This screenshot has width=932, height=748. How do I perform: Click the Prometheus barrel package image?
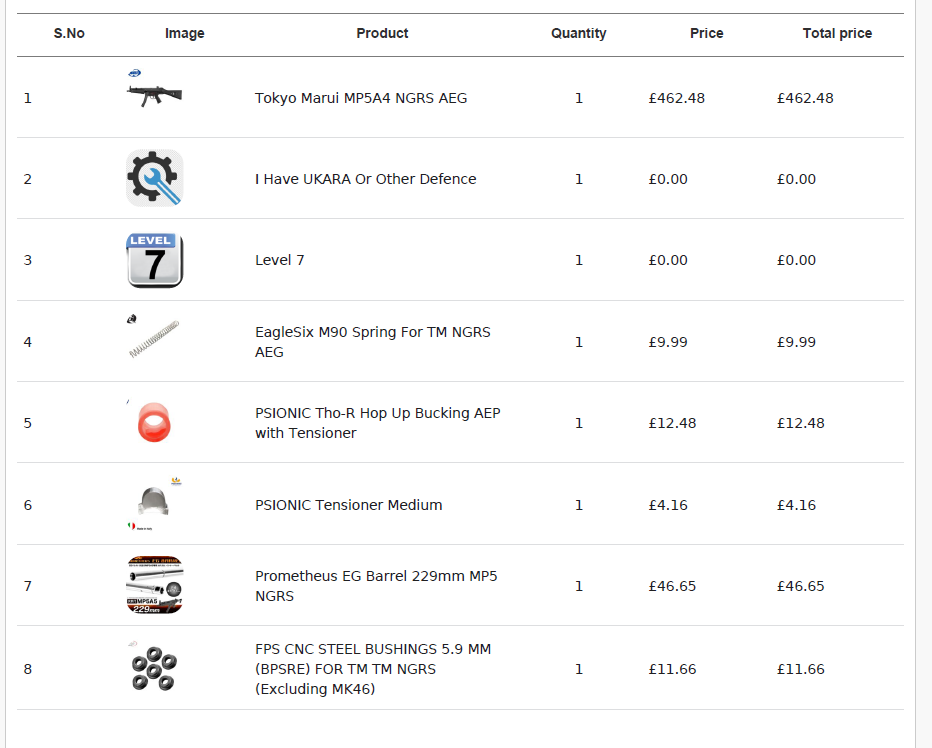pos(155,585)
